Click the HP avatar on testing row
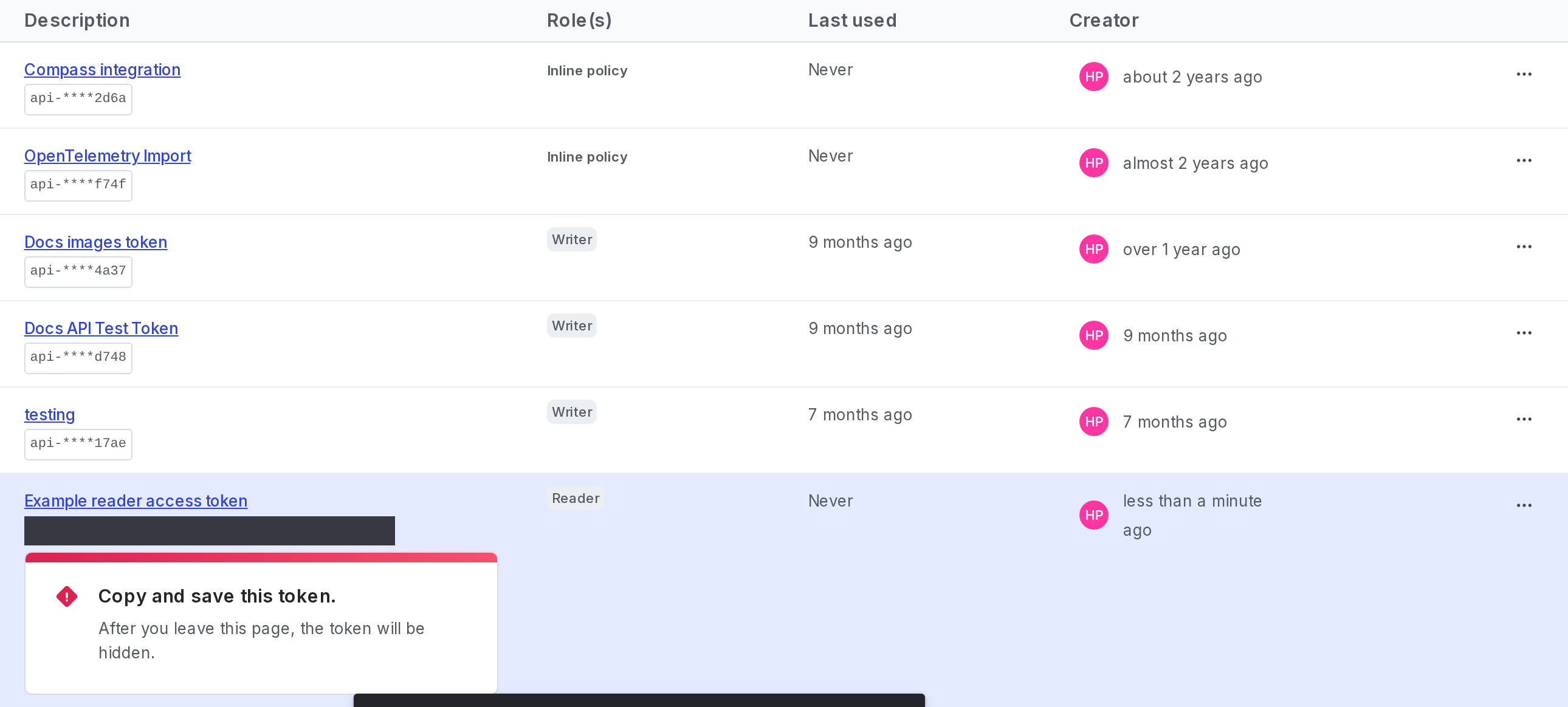1568x707 pixels. pyautogui.click(x=1094, y=422)
